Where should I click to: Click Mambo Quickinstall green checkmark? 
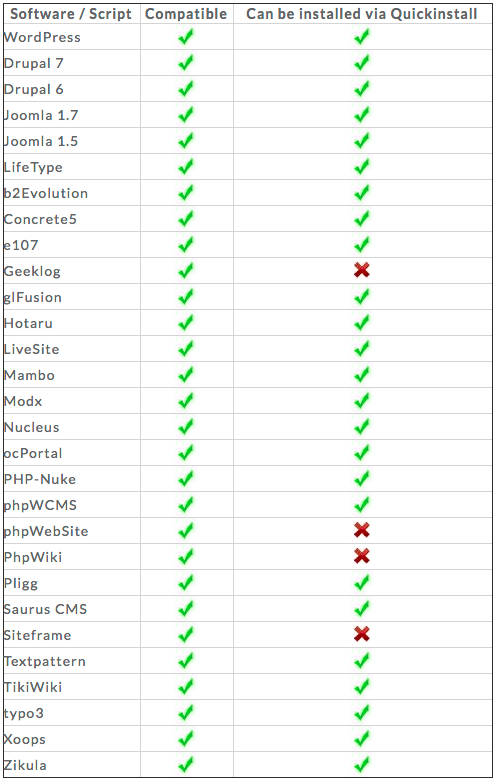[x=362, y=374]
